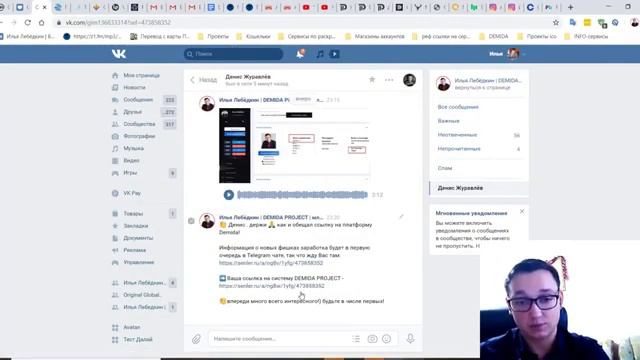Open a new browser tab
Image resolution: width=640 pixels, height=360 pixels.
(571, 7)
